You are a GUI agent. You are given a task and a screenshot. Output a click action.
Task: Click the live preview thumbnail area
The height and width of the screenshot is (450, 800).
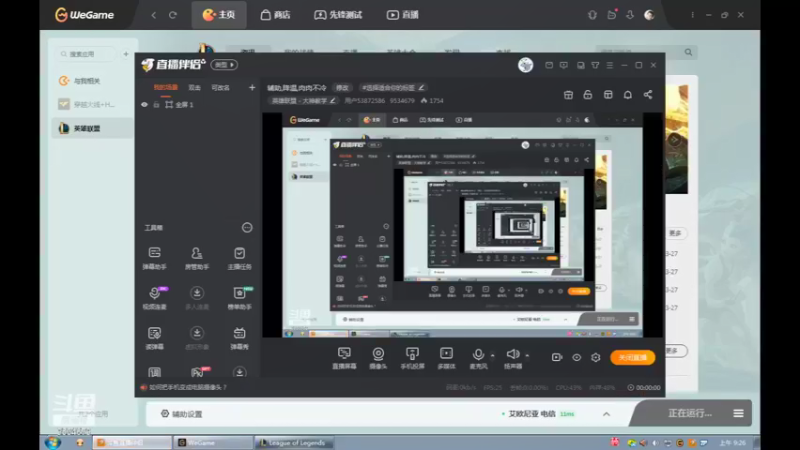[x=462, y=225]
